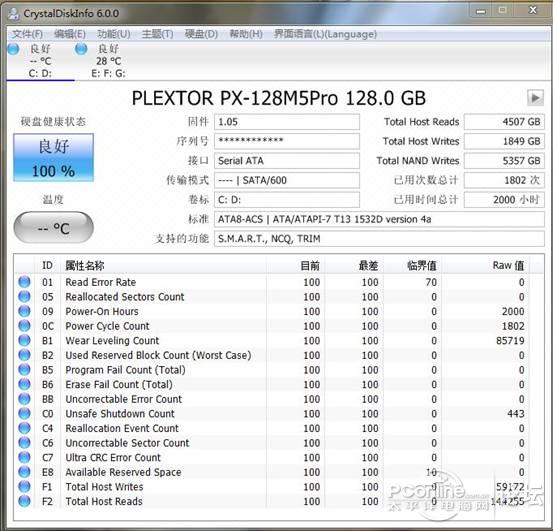This screenshot has width=553, height=531.
Task: Click the S.M.A.R.T., NCQ, TRIM features field
Action: pyautogui.click(x=379, y=239)
